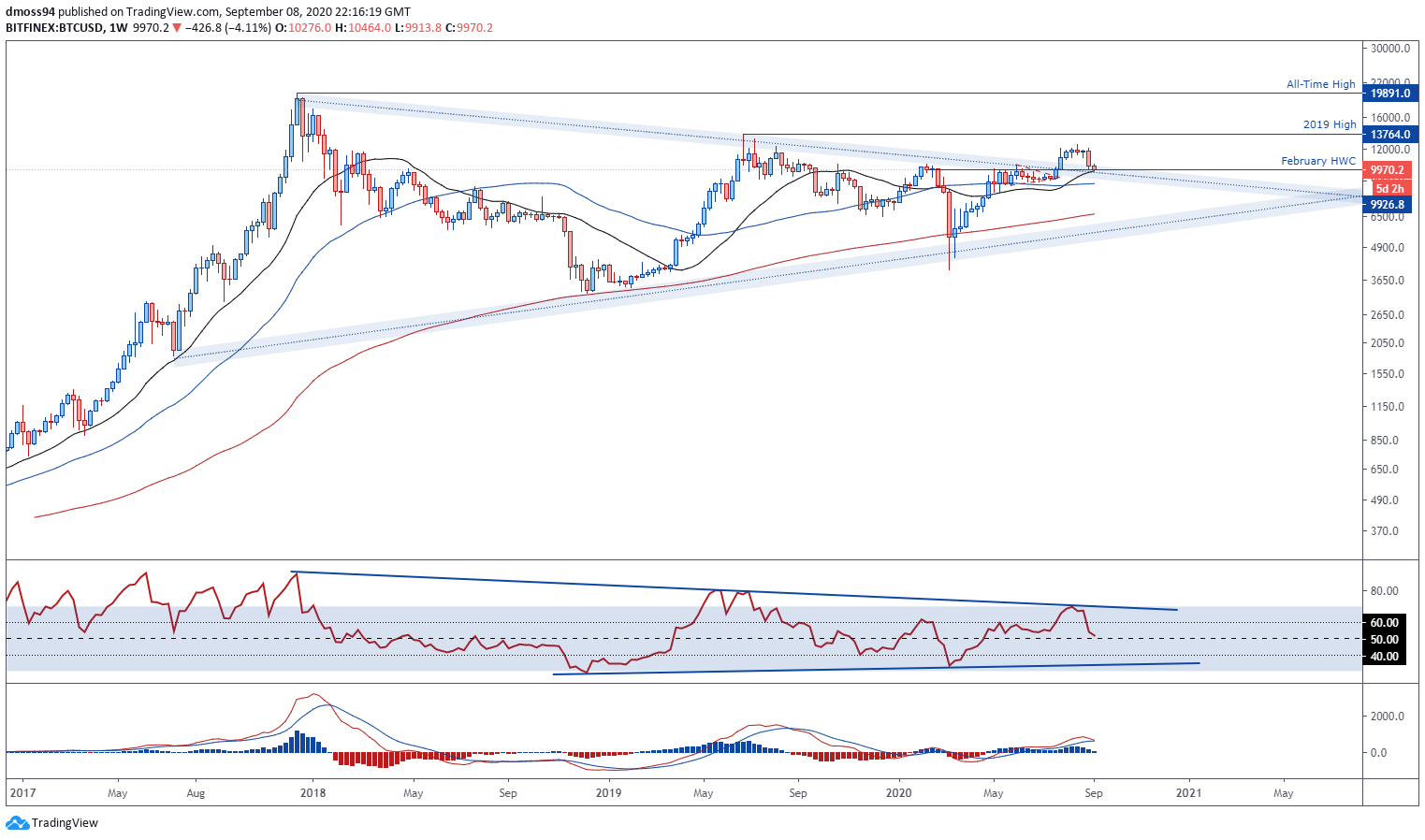Image resolution: width=1425 pixels, height=840 pixels.
Task: Click the RSI scale value 80.00
Action: click(x=1385, y=591)
